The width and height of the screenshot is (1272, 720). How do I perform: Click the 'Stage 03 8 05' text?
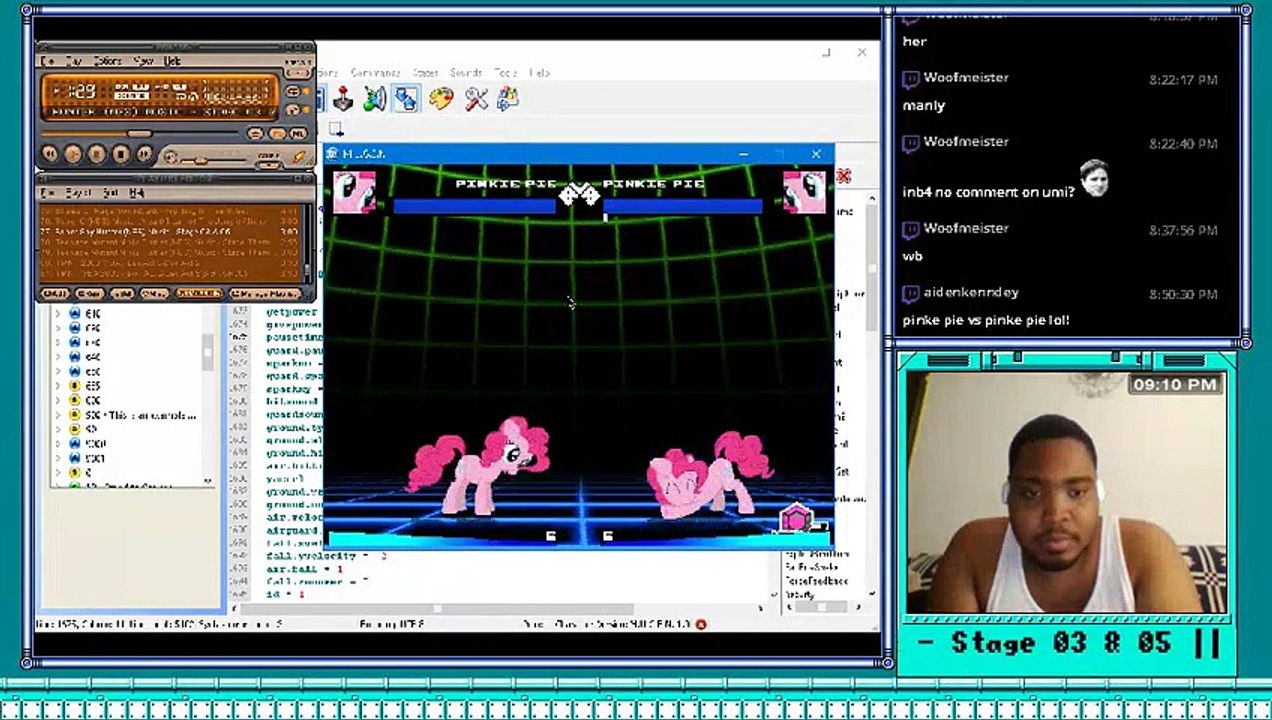pos(1060,642)
